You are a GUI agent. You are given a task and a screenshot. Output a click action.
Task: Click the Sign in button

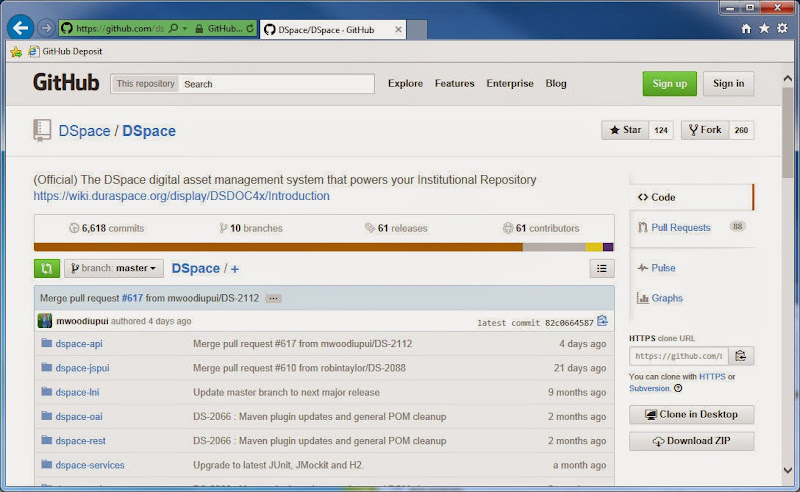728,84
